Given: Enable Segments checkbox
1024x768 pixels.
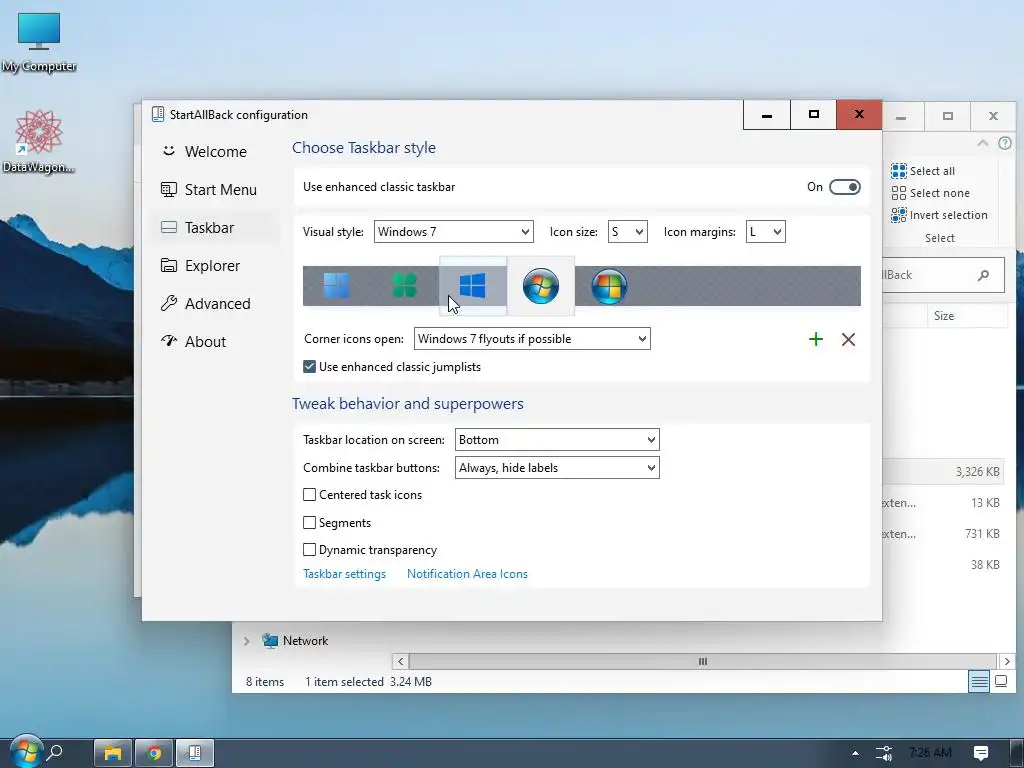Looking at the screenshot, I should coord(310,522).
